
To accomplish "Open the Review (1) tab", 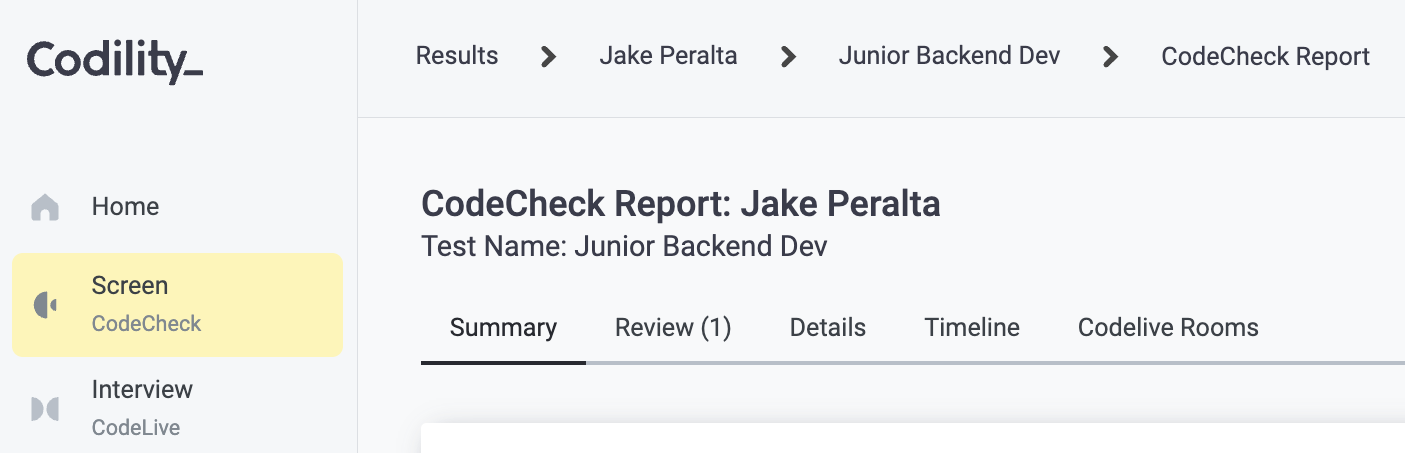I will click(x=673, y=328).
